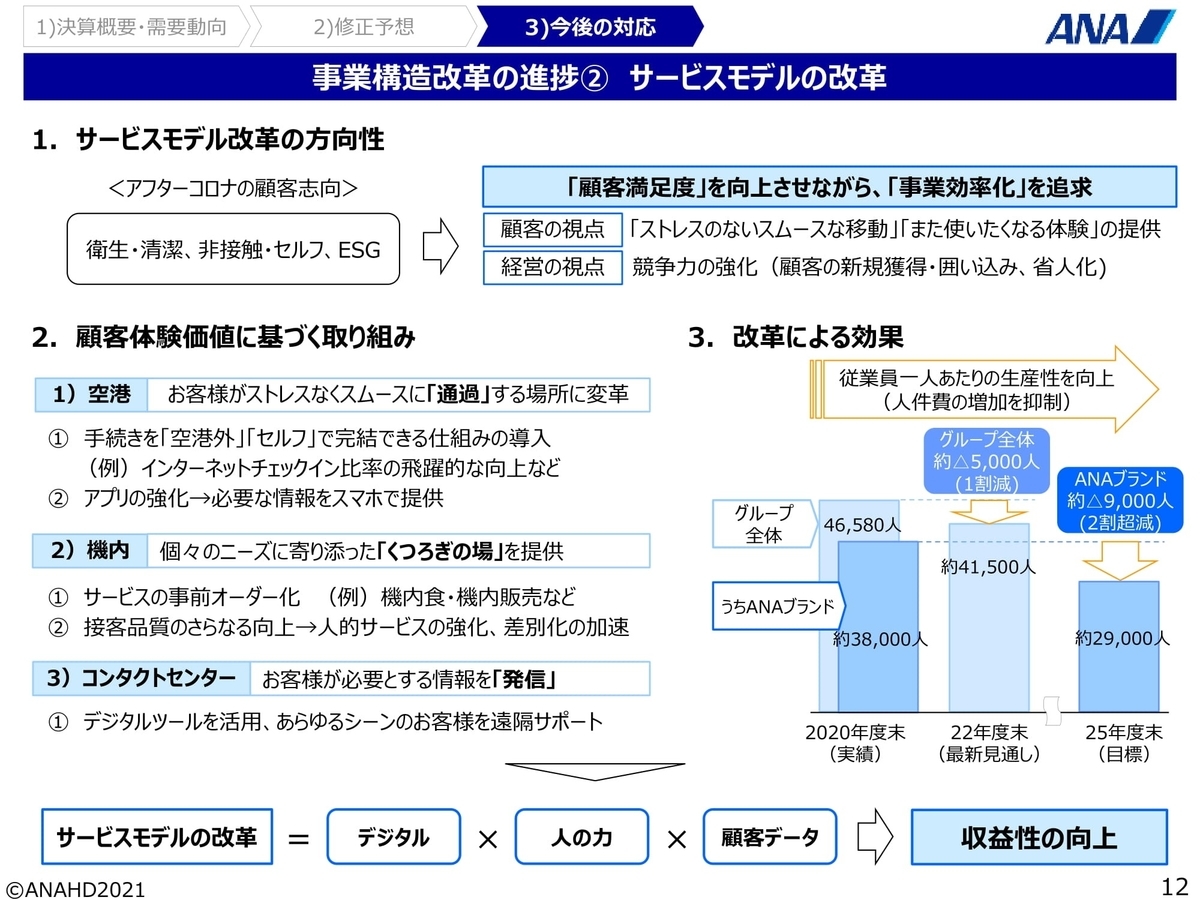The height and width of the screenshot is (900, 1200).
Task: Click the うちANAブランド chart label
Action: [779, 606]
